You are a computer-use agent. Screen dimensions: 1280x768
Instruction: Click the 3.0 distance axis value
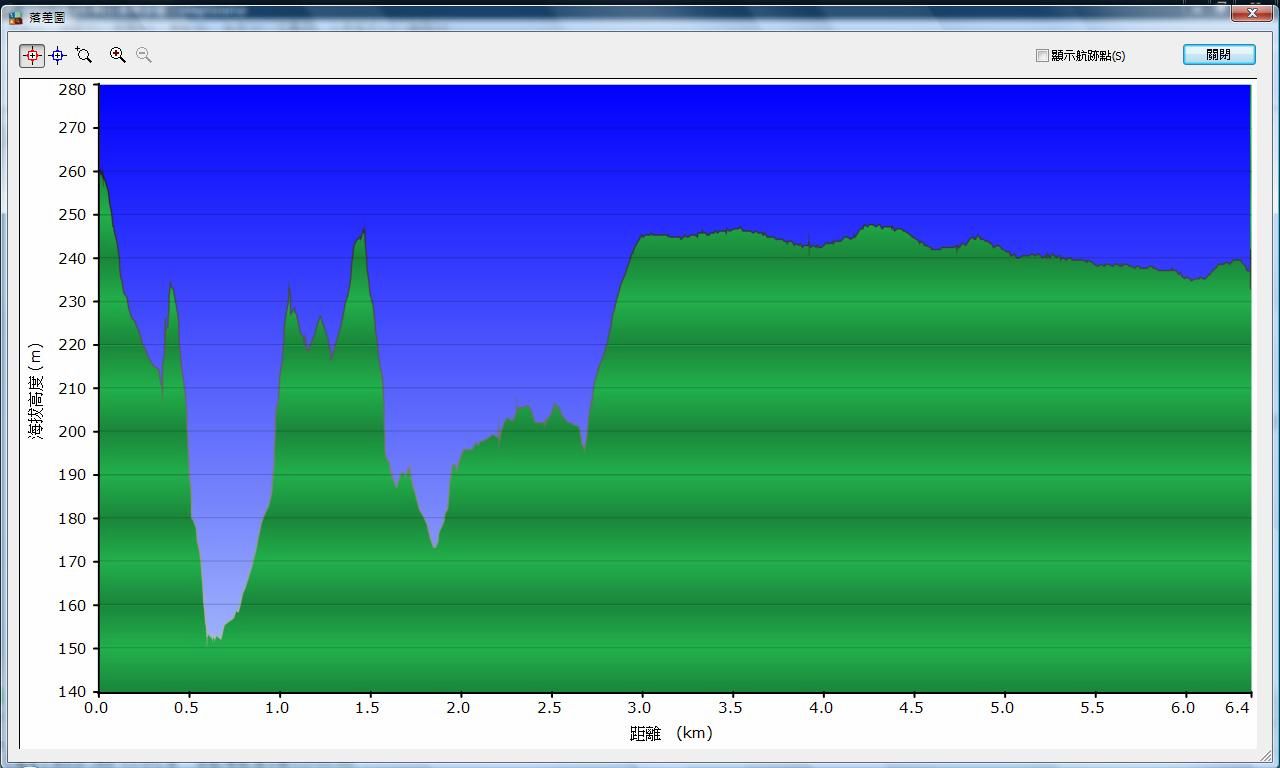pos(640,708)
